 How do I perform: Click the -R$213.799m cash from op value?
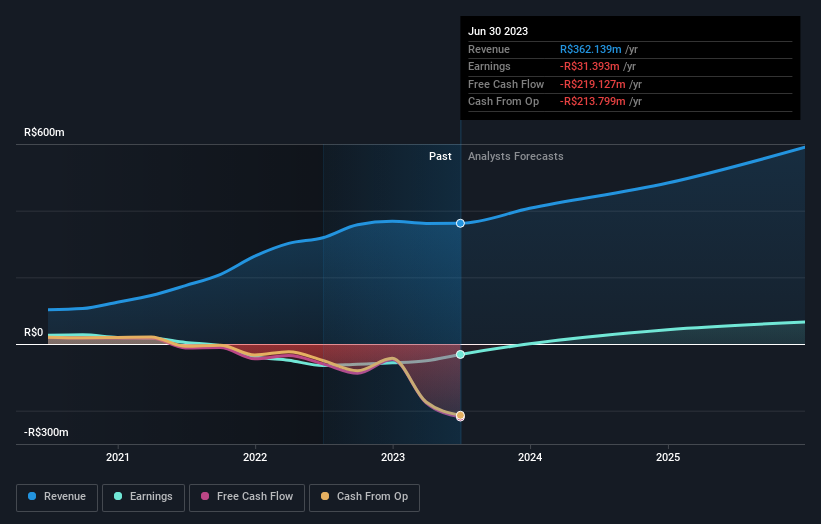(x=593, y=102)
